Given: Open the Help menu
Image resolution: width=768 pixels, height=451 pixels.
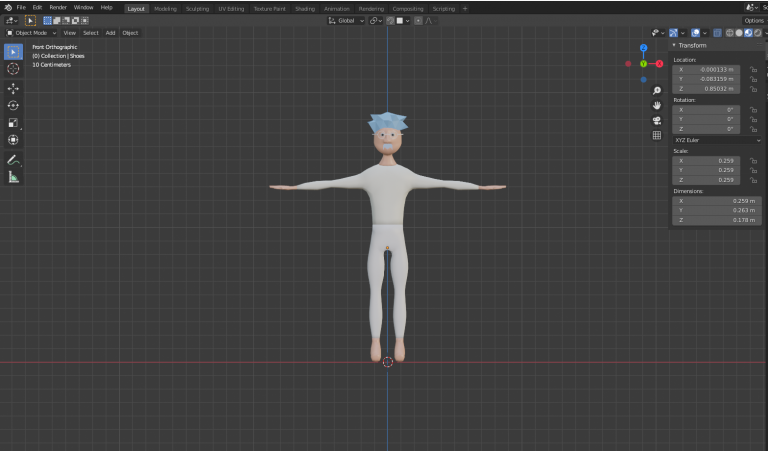Looking at the screenshot, I should click(106, 7).
